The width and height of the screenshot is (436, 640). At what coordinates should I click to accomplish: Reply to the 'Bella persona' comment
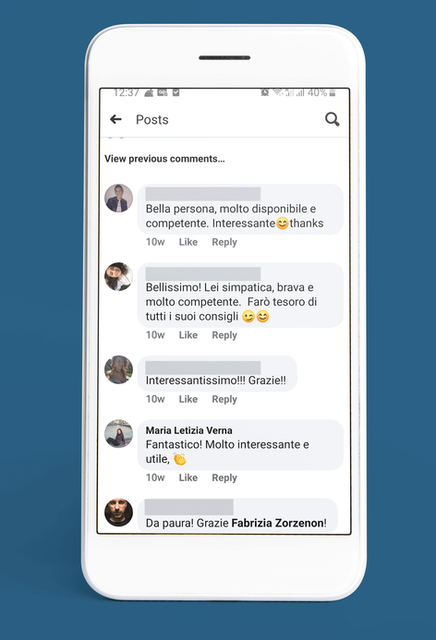tap(224, 242)
